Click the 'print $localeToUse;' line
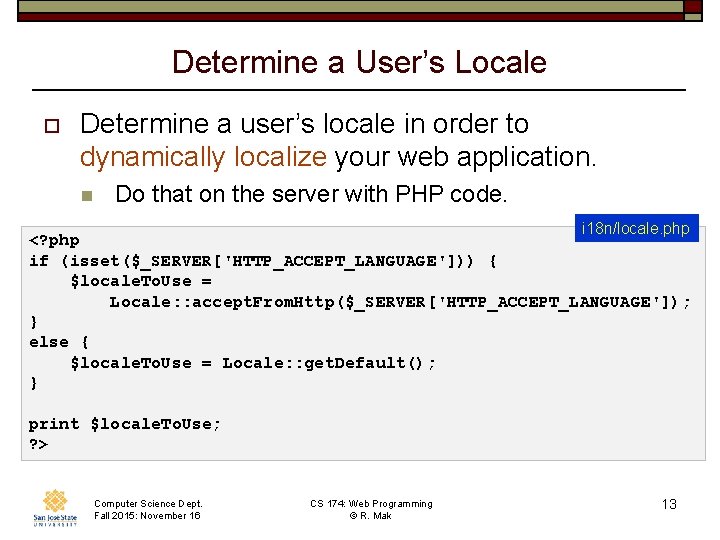 point(124,424)
